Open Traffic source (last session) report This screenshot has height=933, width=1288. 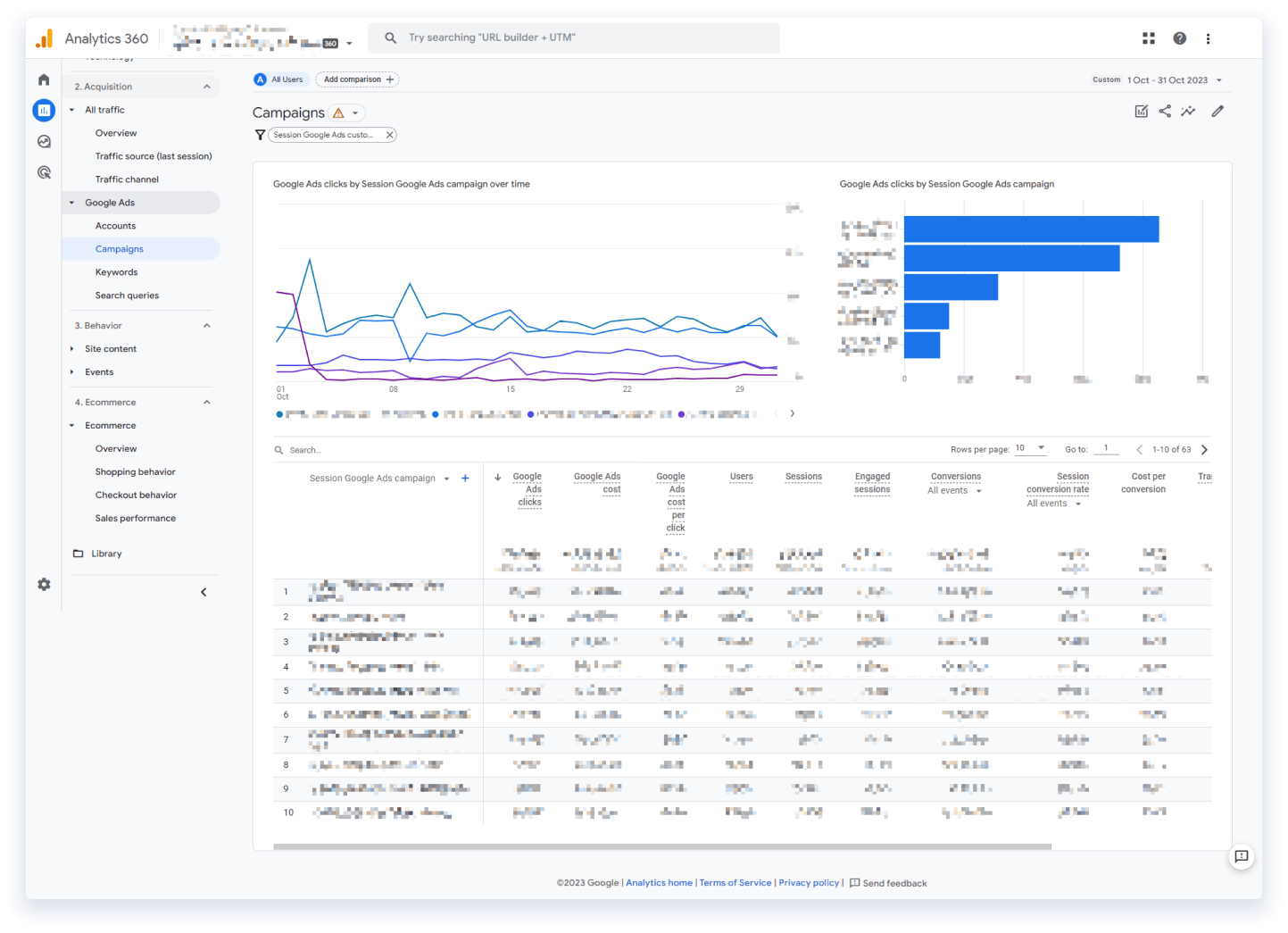click(154, 156)
